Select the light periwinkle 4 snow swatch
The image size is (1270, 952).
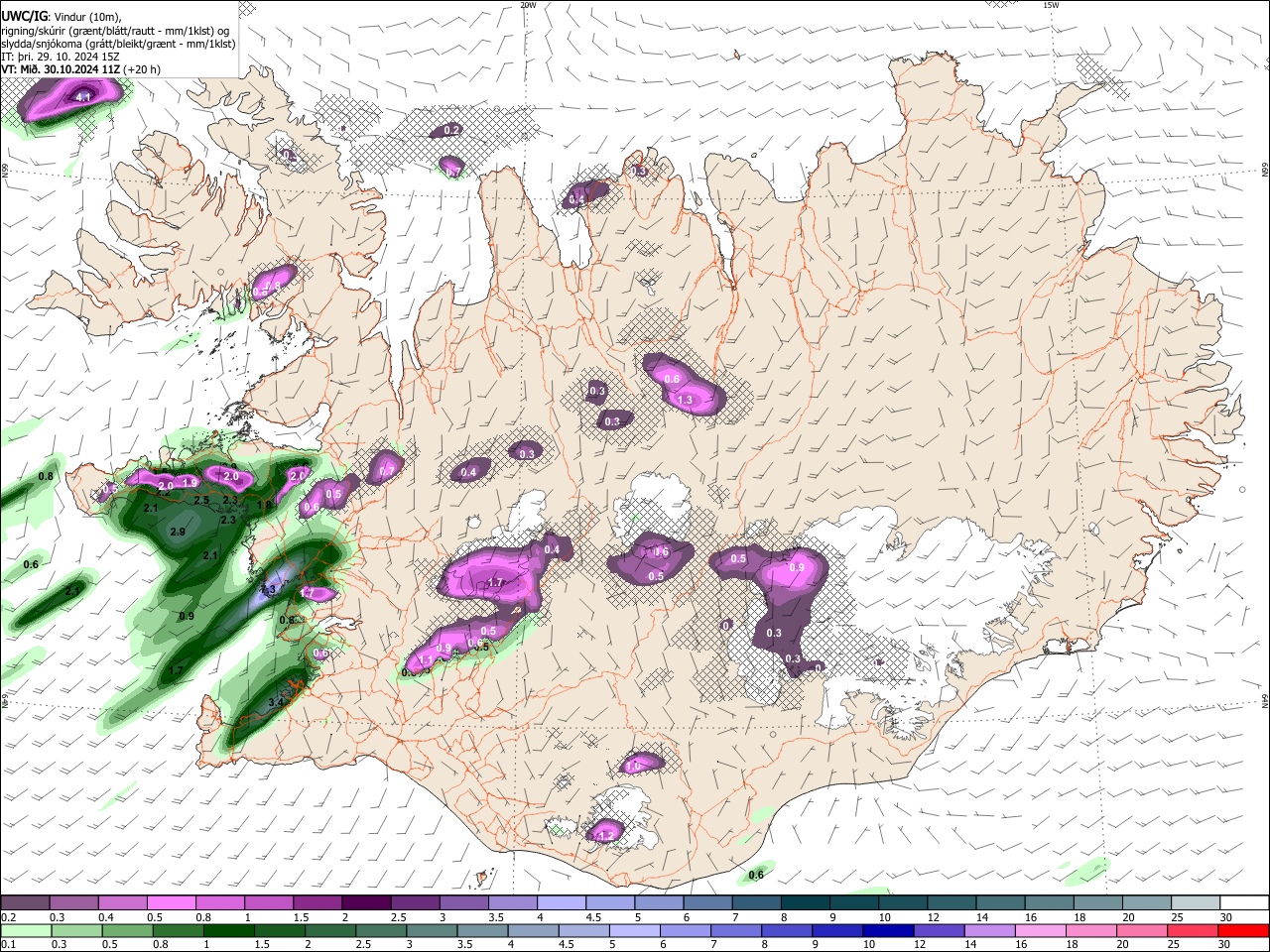coord(562,903)
